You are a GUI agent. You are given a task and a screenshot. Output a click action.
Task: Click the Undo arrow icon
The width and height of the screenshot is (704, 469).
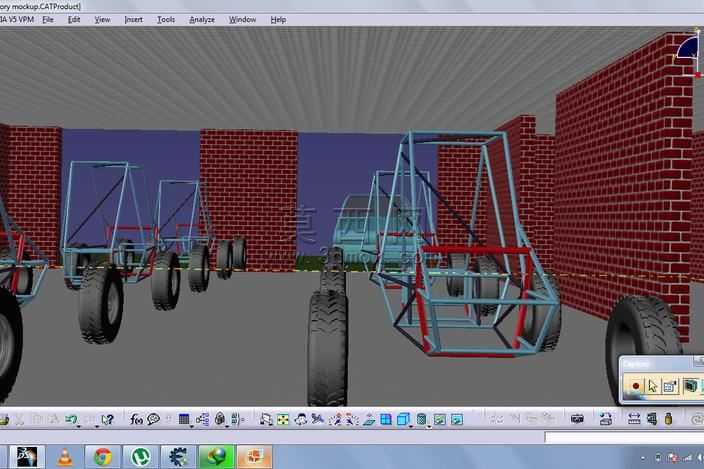(x=71, y=419)
